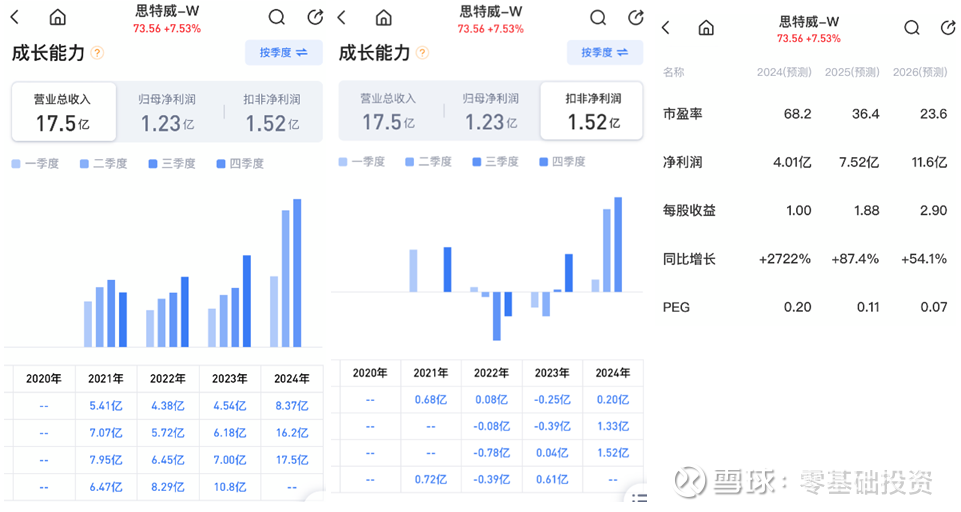
Task: Select the 市盈率 row label
Action: (x=683, y=114)
